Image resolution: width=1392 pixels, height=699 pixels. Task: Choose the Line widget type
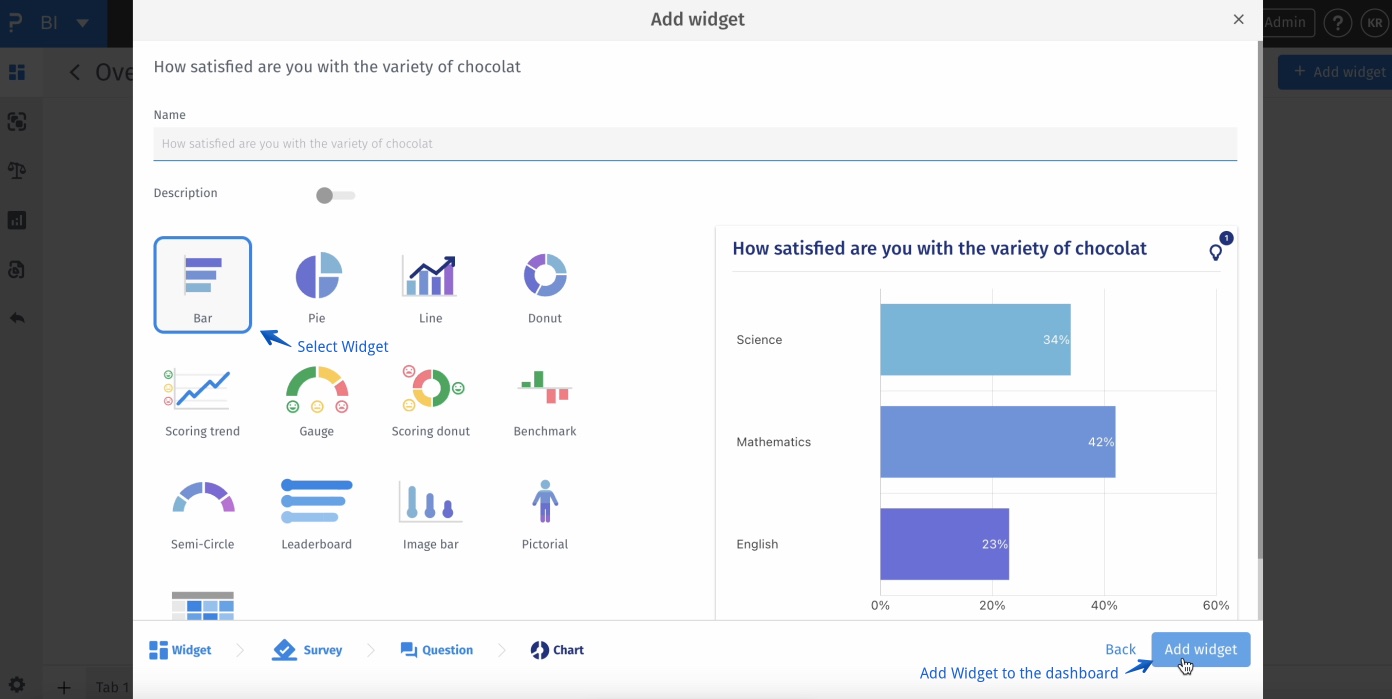tap(430, 285)
